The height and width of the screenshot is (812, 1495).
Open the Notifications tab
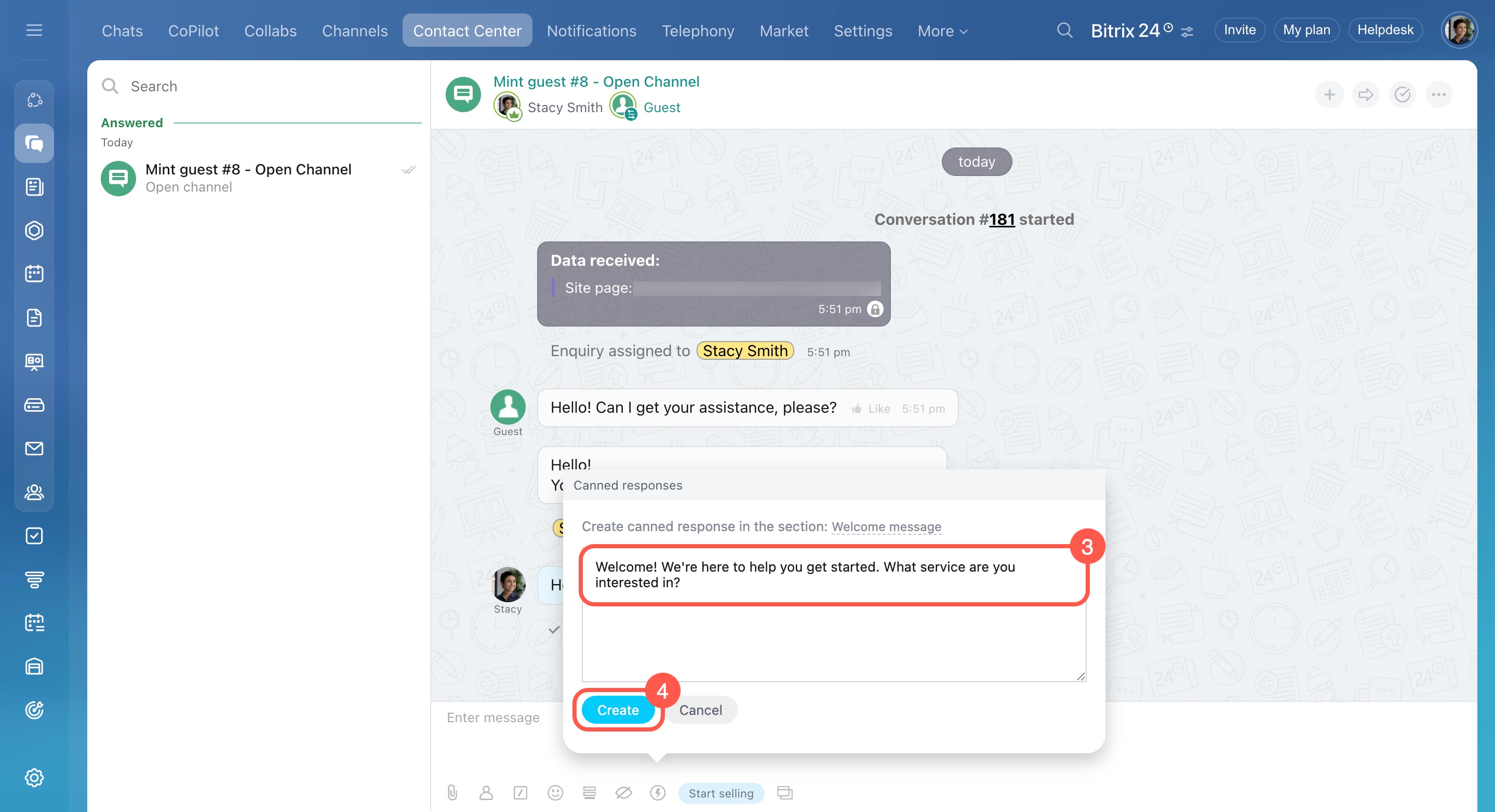click(x=591, y=31)
